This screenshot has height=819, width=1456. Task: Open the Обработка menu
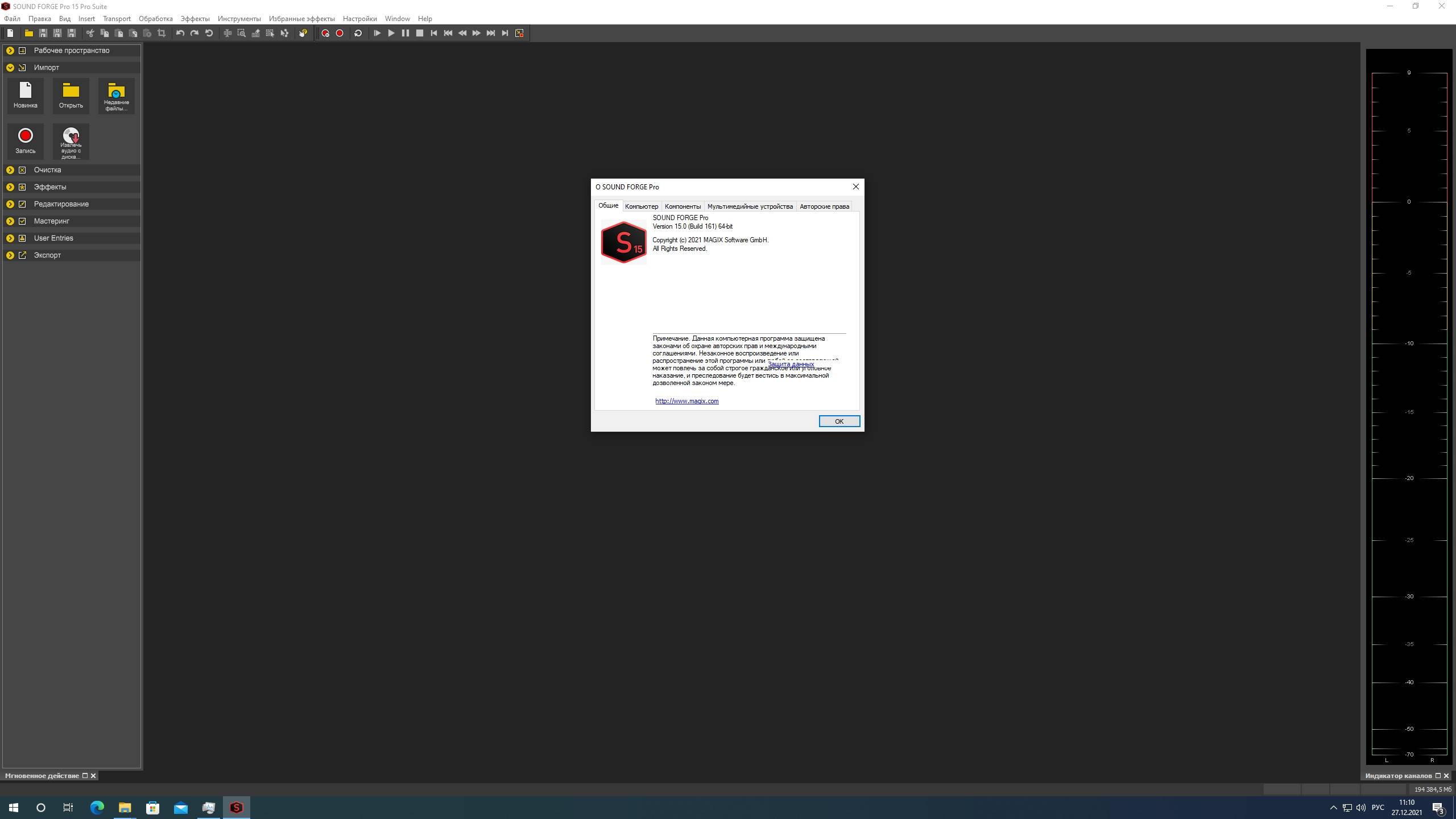point(156,19)
